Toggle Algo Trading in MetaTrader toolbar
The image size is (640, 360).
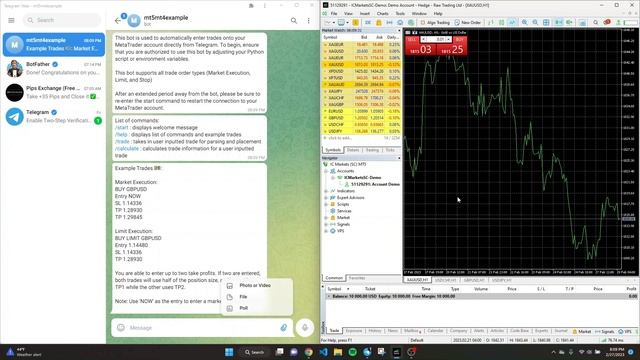pyautogui.click(x=435, y=22)
